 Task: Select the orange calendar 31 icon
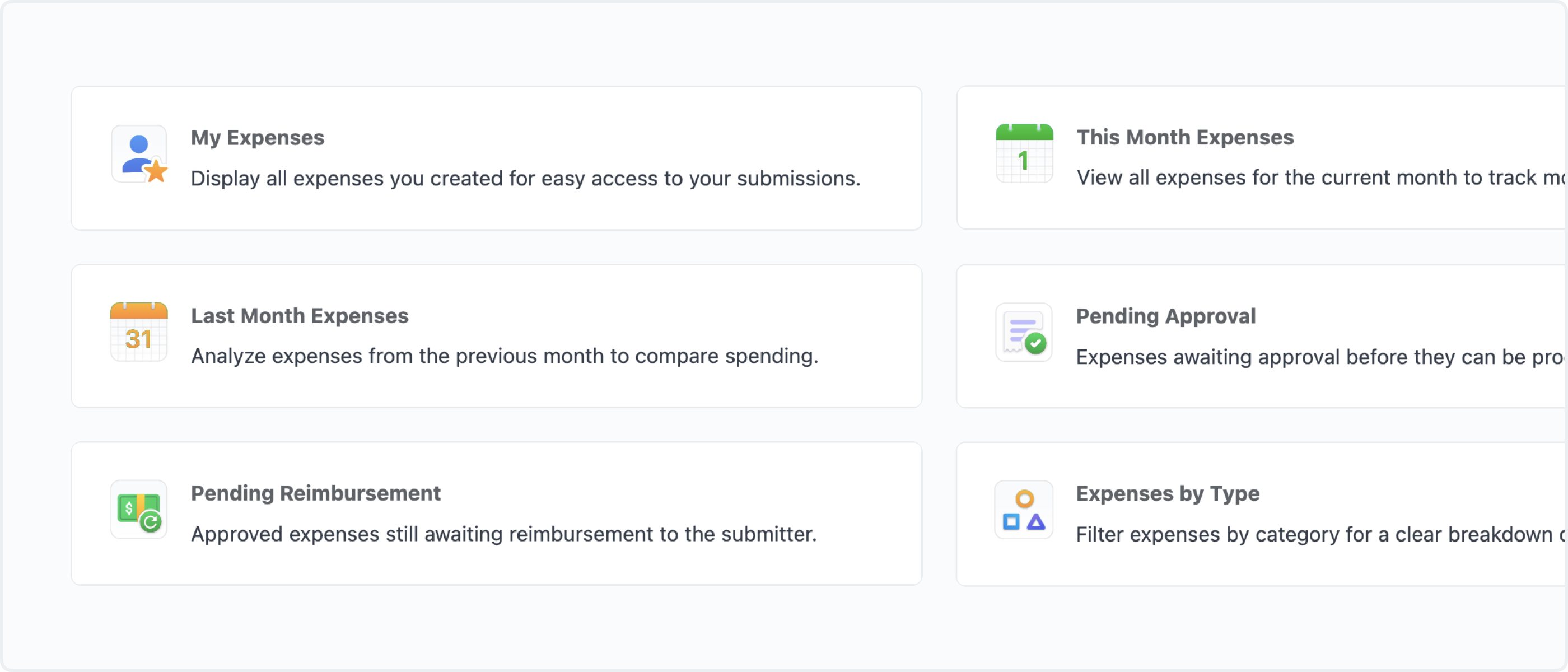point(139,332)
